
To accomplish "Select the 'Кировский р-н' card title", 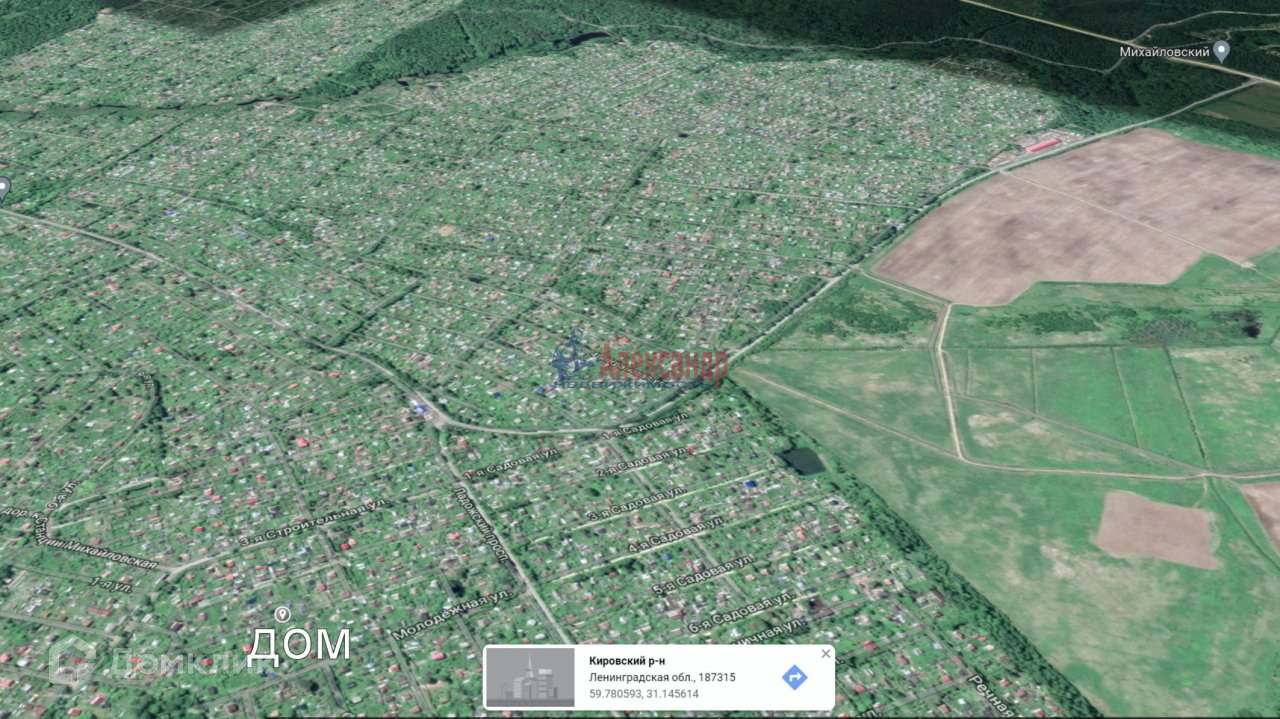I will (627, 661).
